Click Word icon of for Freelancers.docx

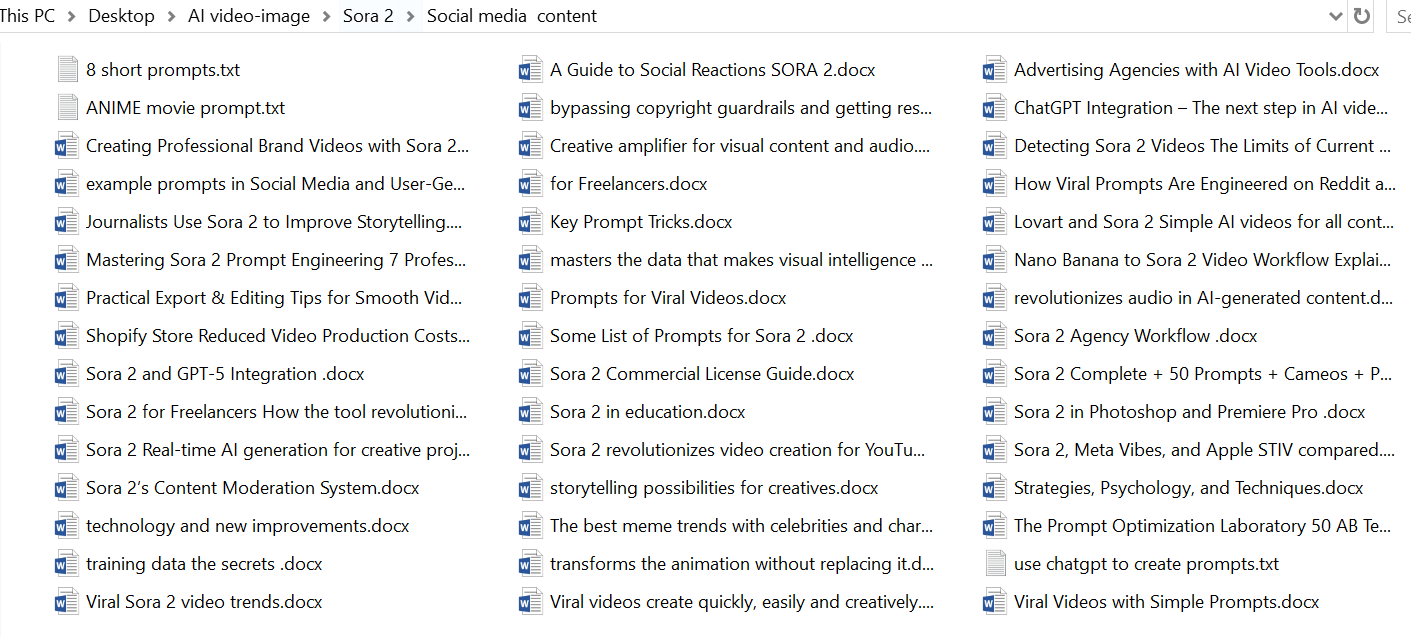pyautogui.click(x=531, y=184)
